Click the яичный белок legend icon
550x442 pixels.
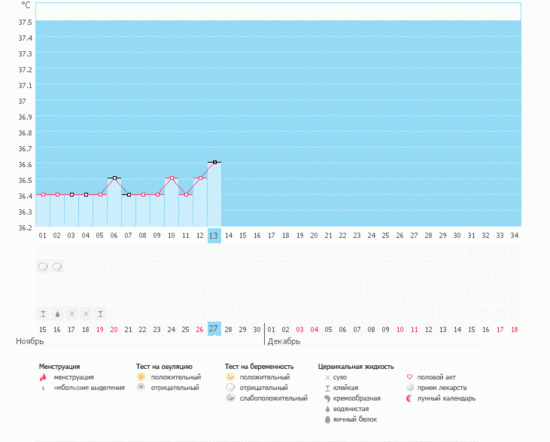tap(327, 420)
